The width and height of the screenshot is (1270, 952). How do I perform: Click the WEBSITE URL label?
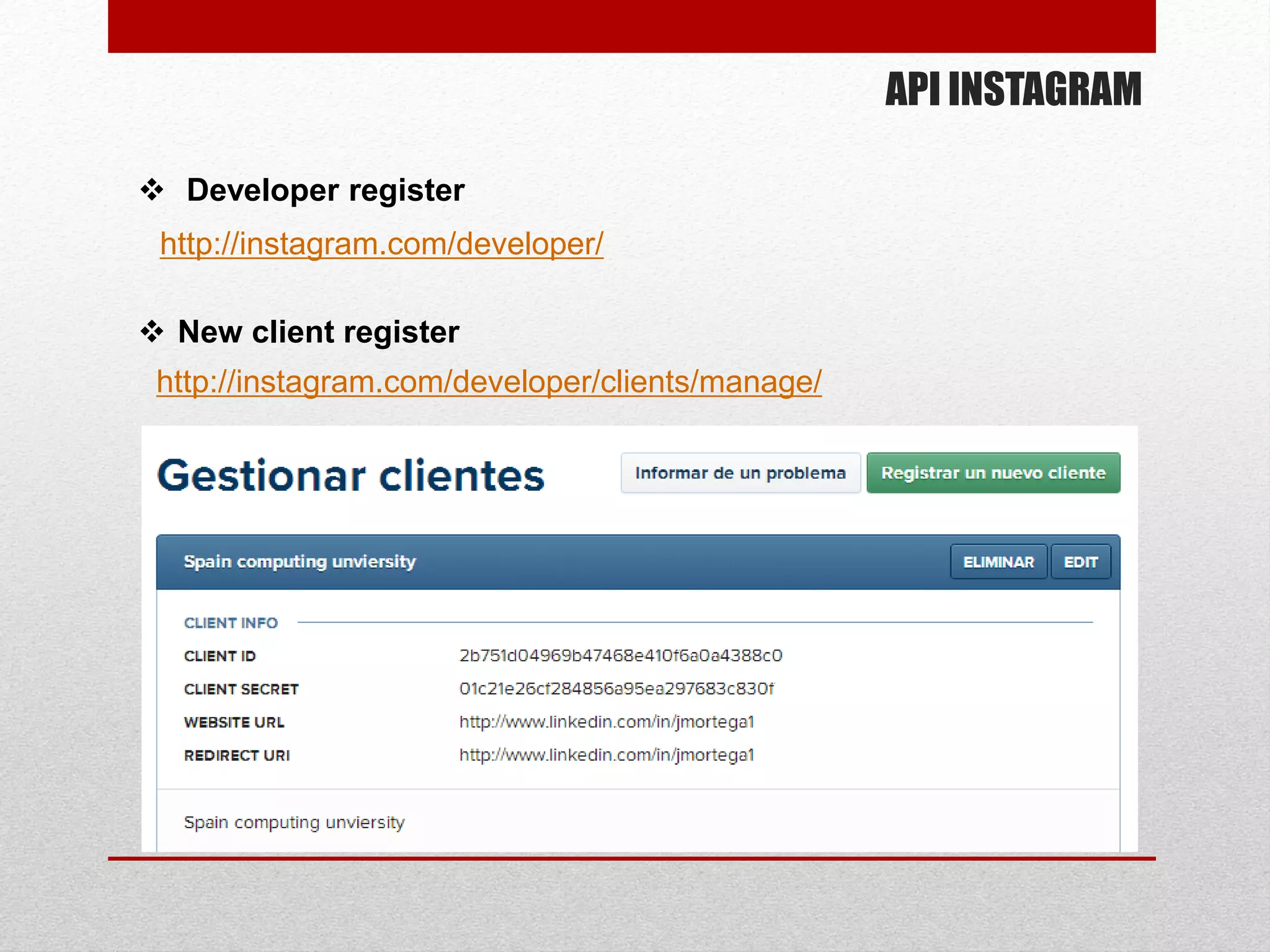(x=234, y=722)
